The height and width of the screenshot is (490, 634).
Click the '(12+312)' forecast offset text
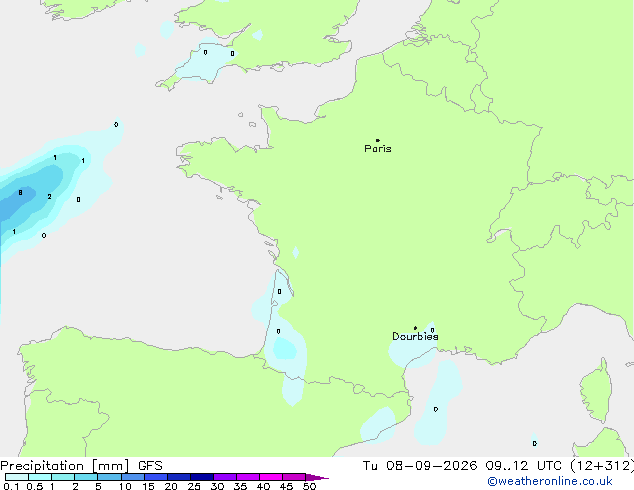[x=602, y=466]
